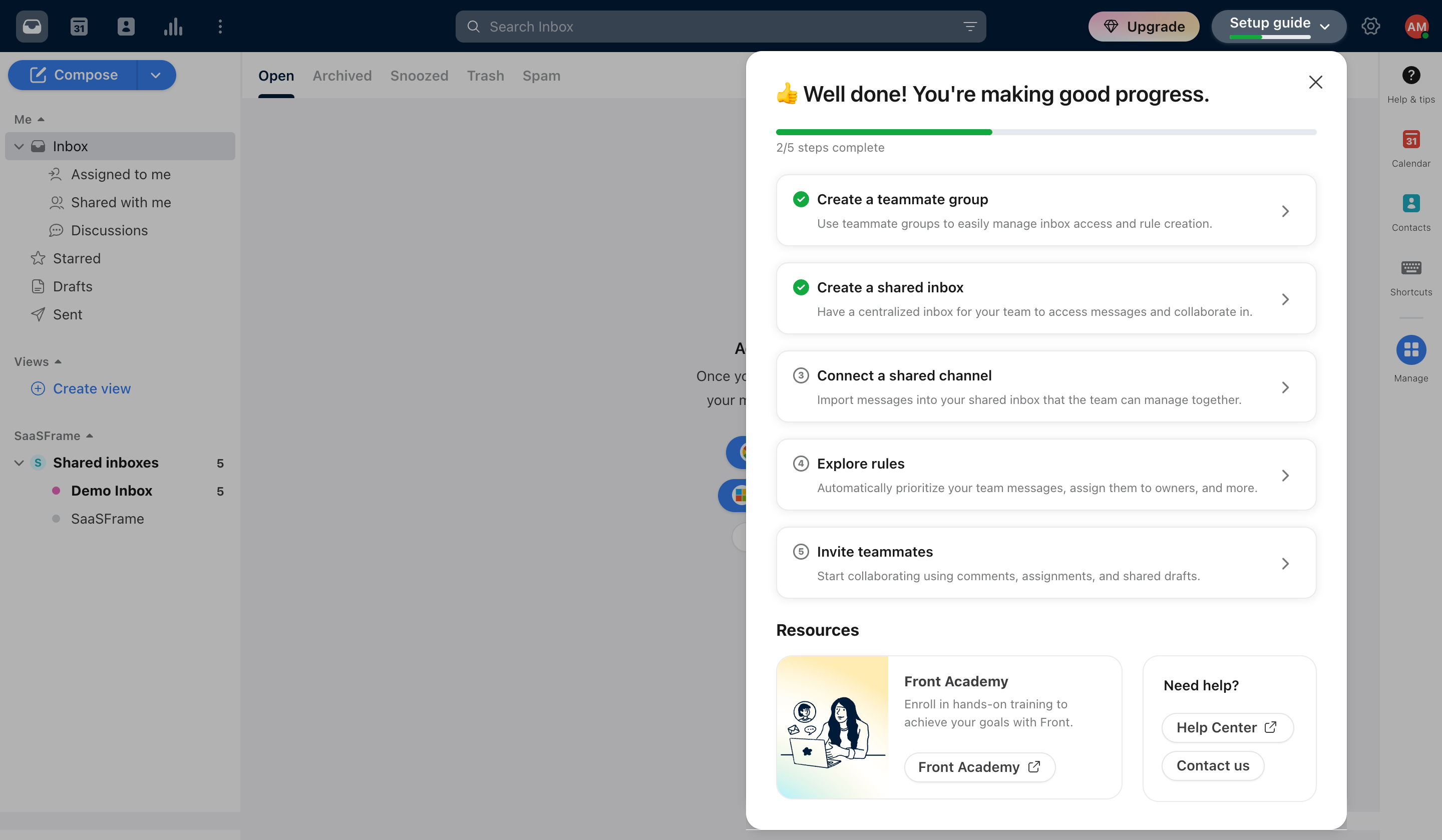Screen dimensions: 1442x840
Task: Collapse the Inbox tree chevron
Action: point(19,147)
